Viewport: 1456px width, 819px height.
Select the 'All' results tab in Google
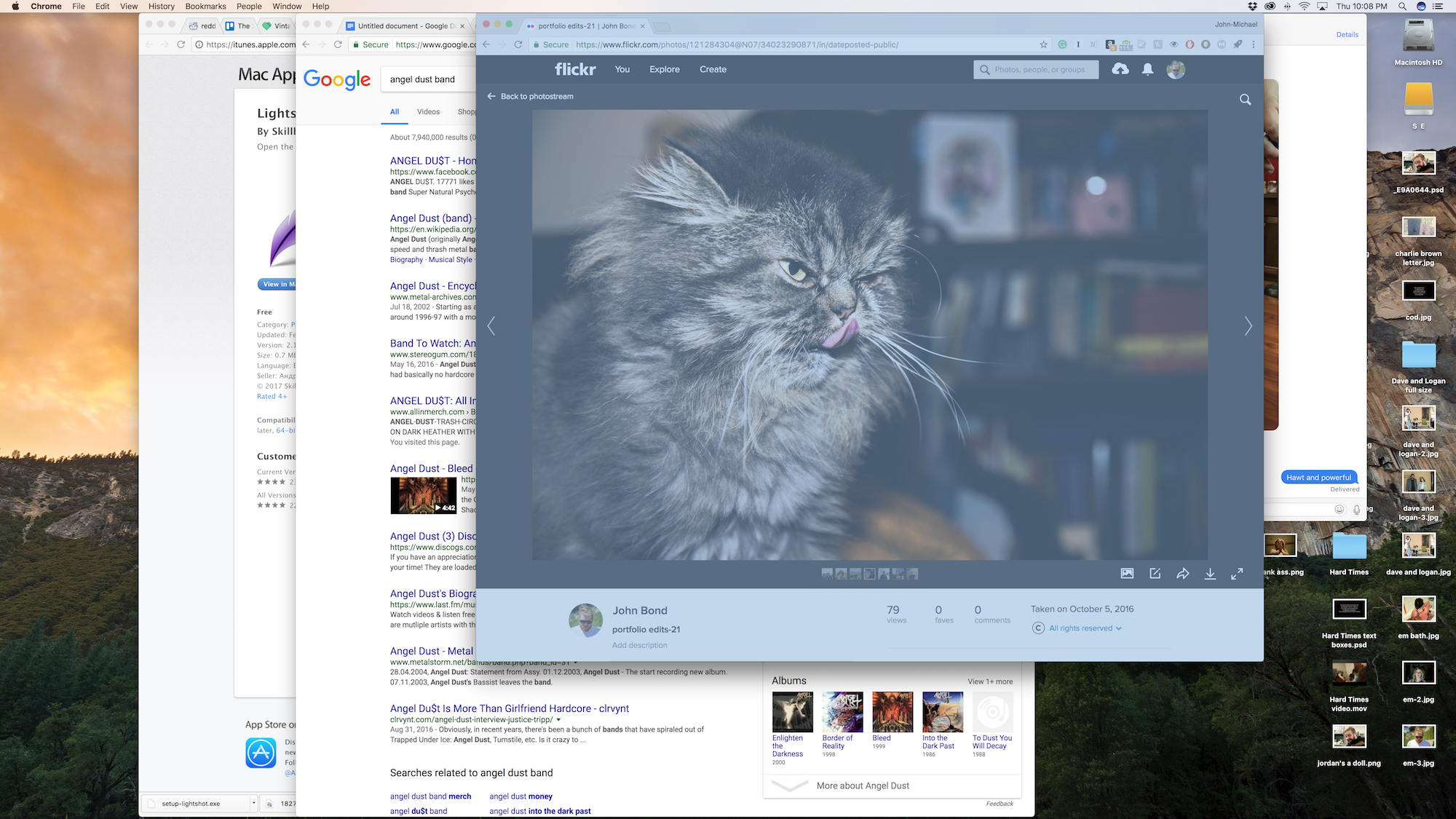(395, 111)
